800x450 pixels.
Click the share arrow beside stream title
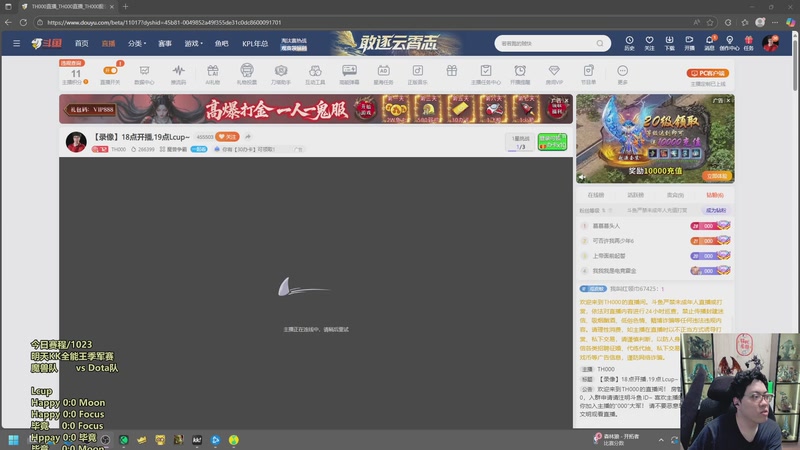pos(248,137)
